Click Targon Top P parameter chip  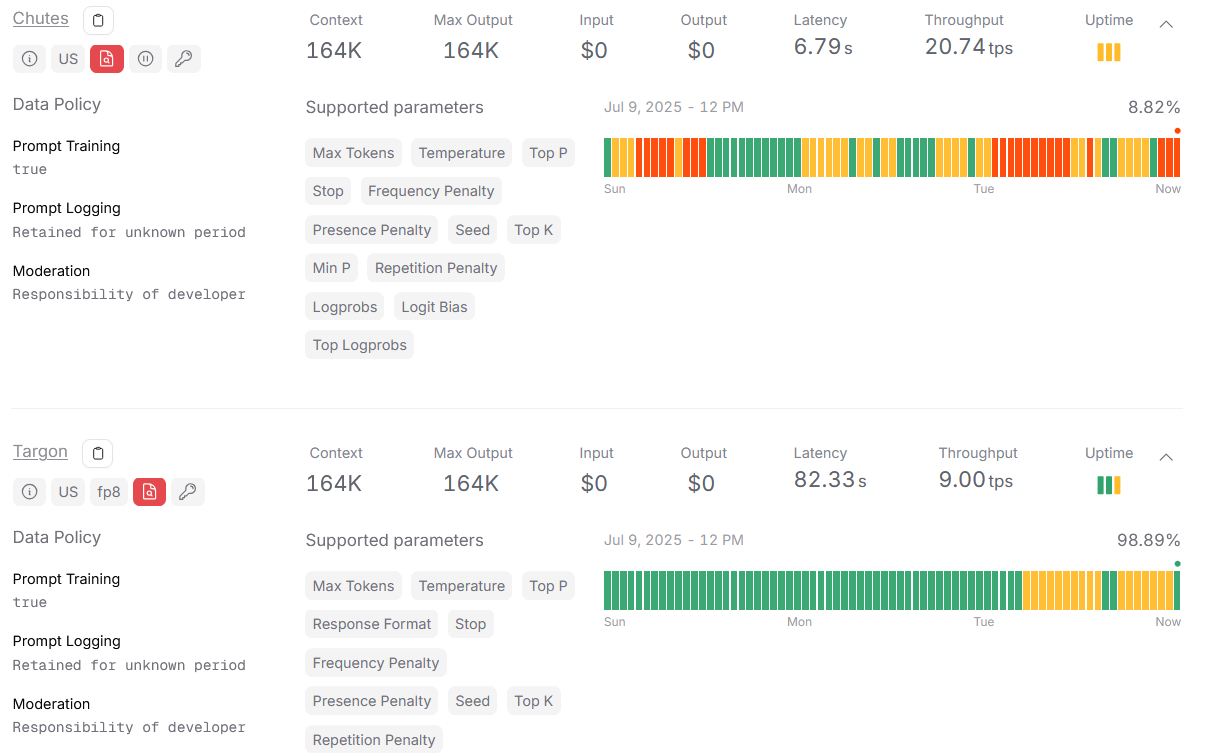(x=548, y=586)
